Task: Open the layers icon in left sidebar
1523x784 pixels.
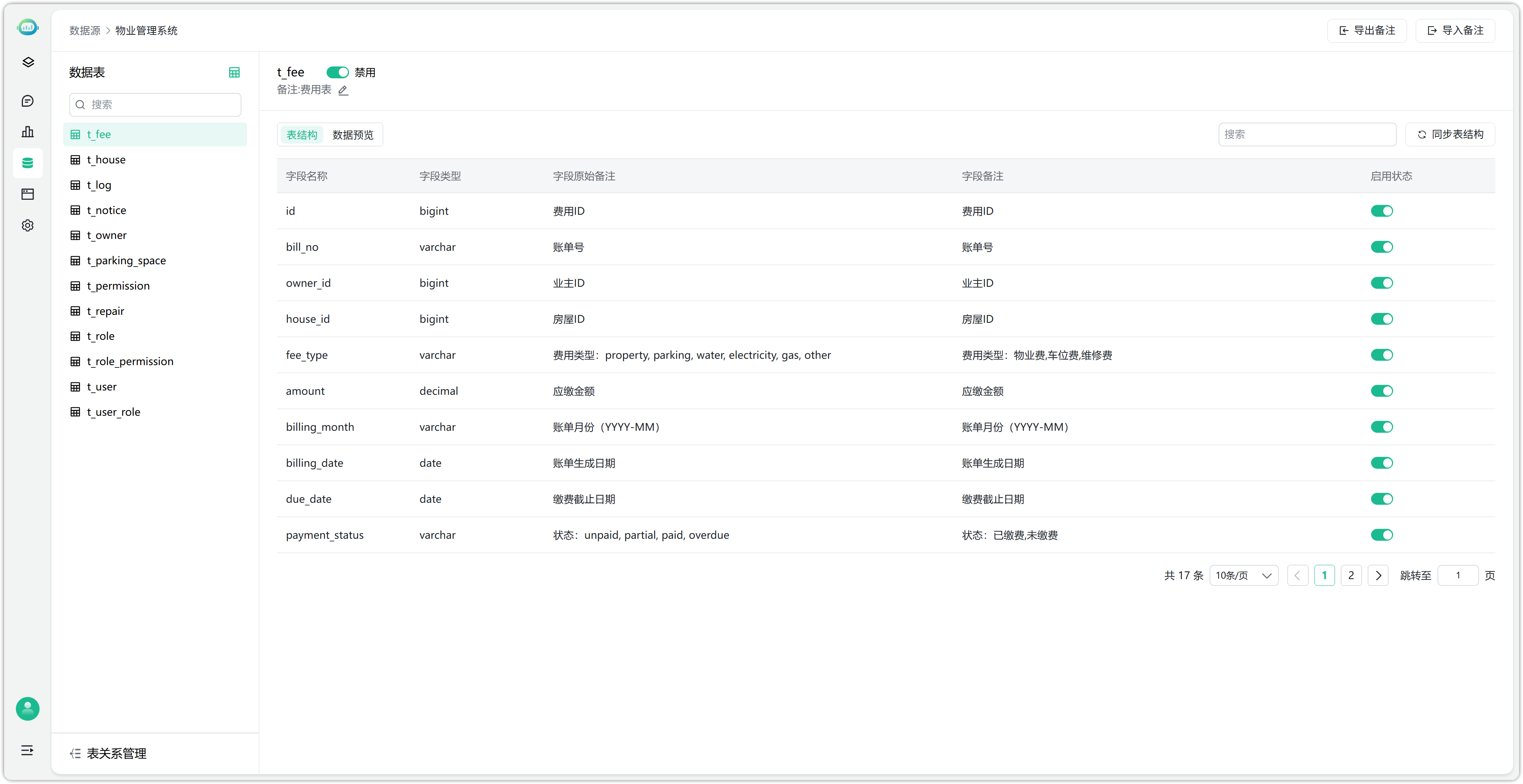Action: 27,62
